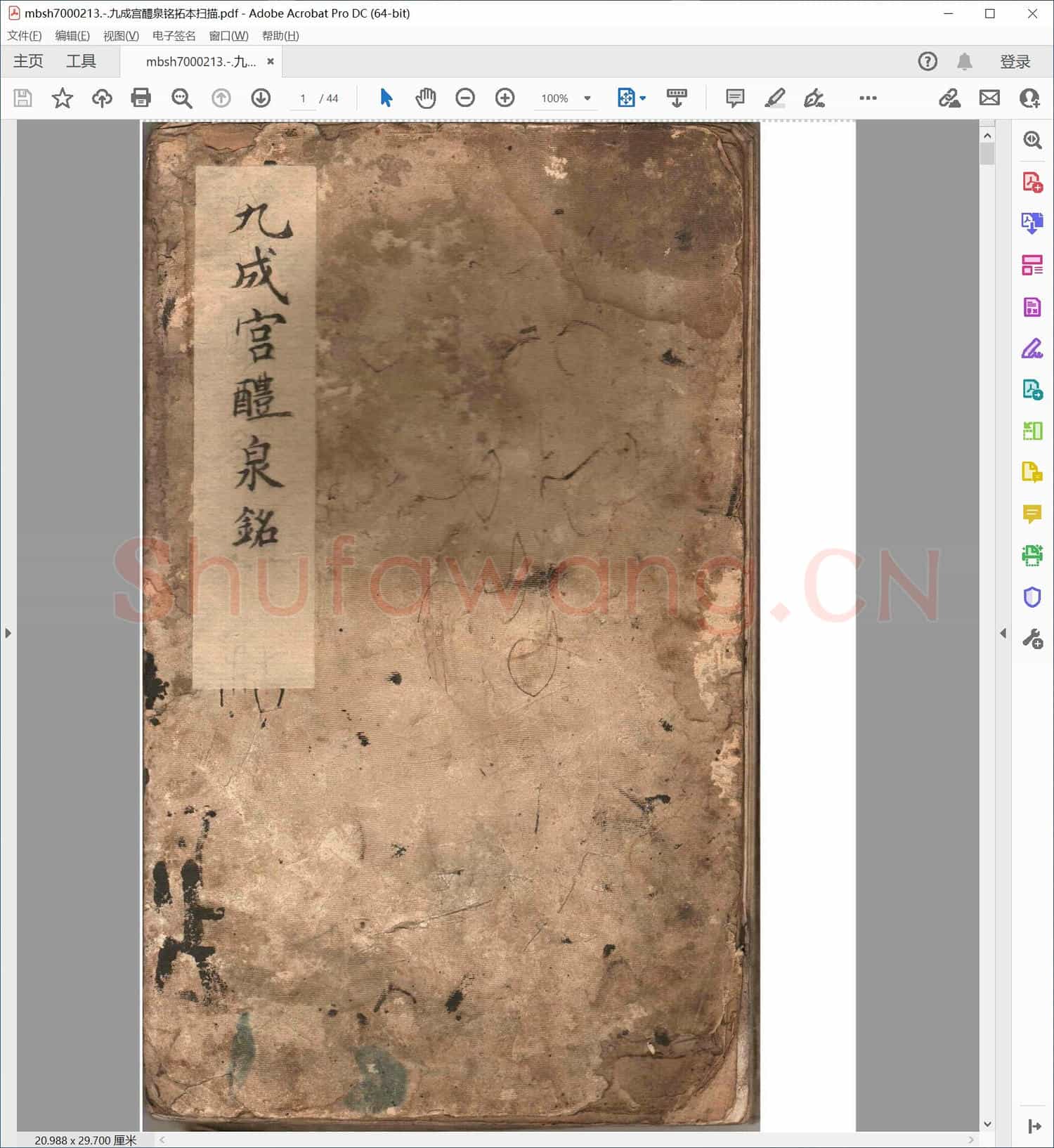Open Fill & Sign tool in right pane
1054x1148 pixels.
(x=1032, y=348)
